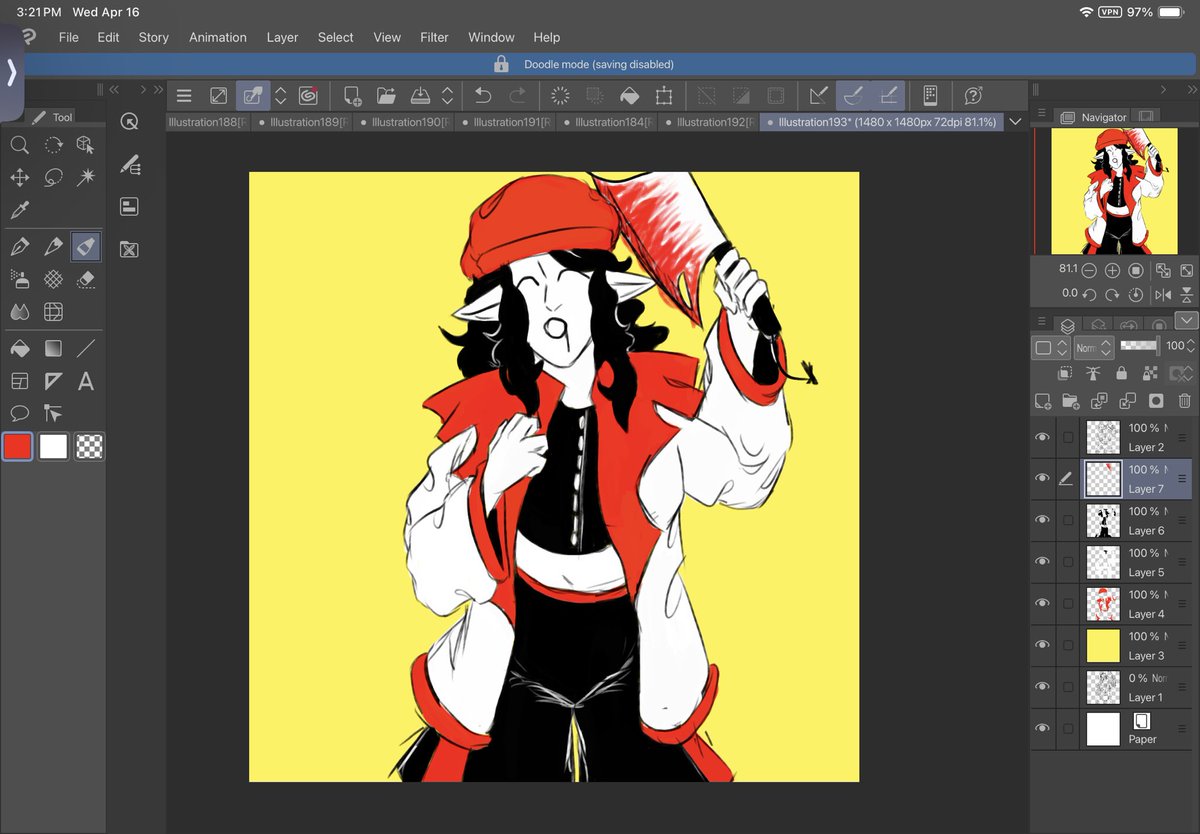Select the Lasso selection tool
This screenshot has height=834, width=1200.
click(x=53, y=178)
